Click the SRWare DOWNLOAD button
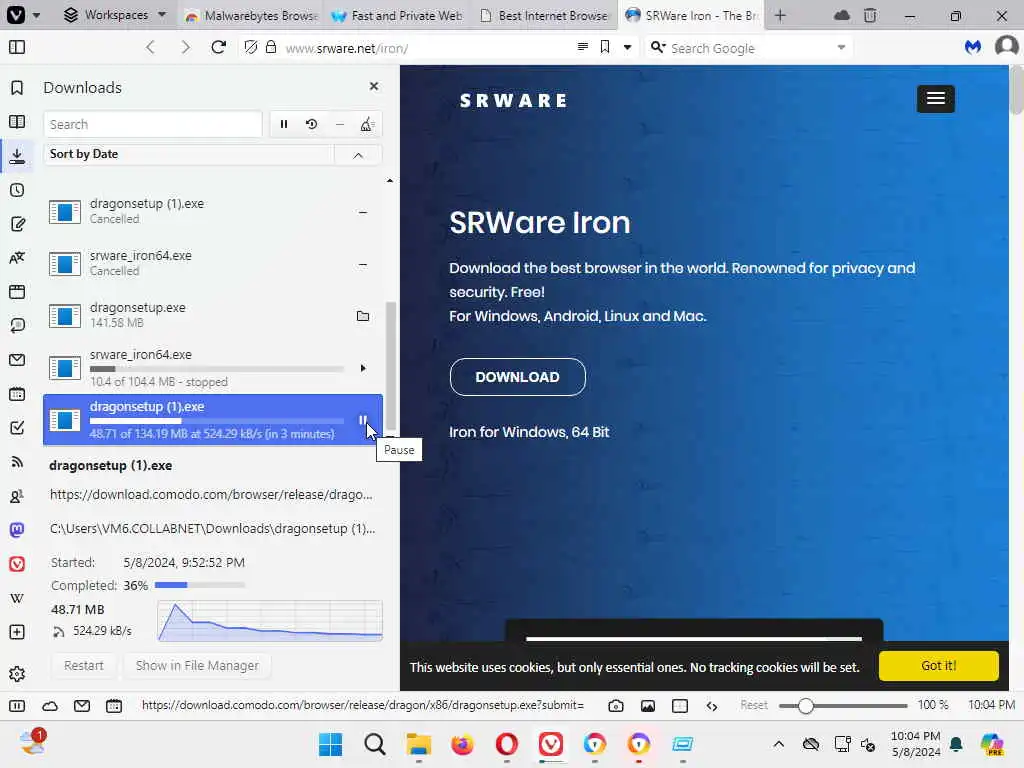 click(x=517, y=377)
